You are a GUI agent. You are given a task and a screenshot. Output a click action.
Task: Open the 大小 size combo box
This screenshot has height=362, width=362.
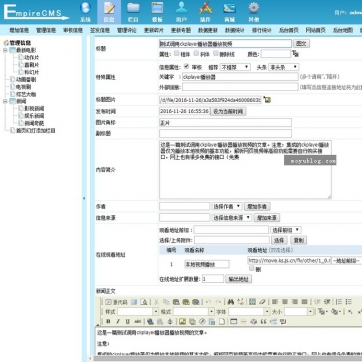(x=299, y=312)
